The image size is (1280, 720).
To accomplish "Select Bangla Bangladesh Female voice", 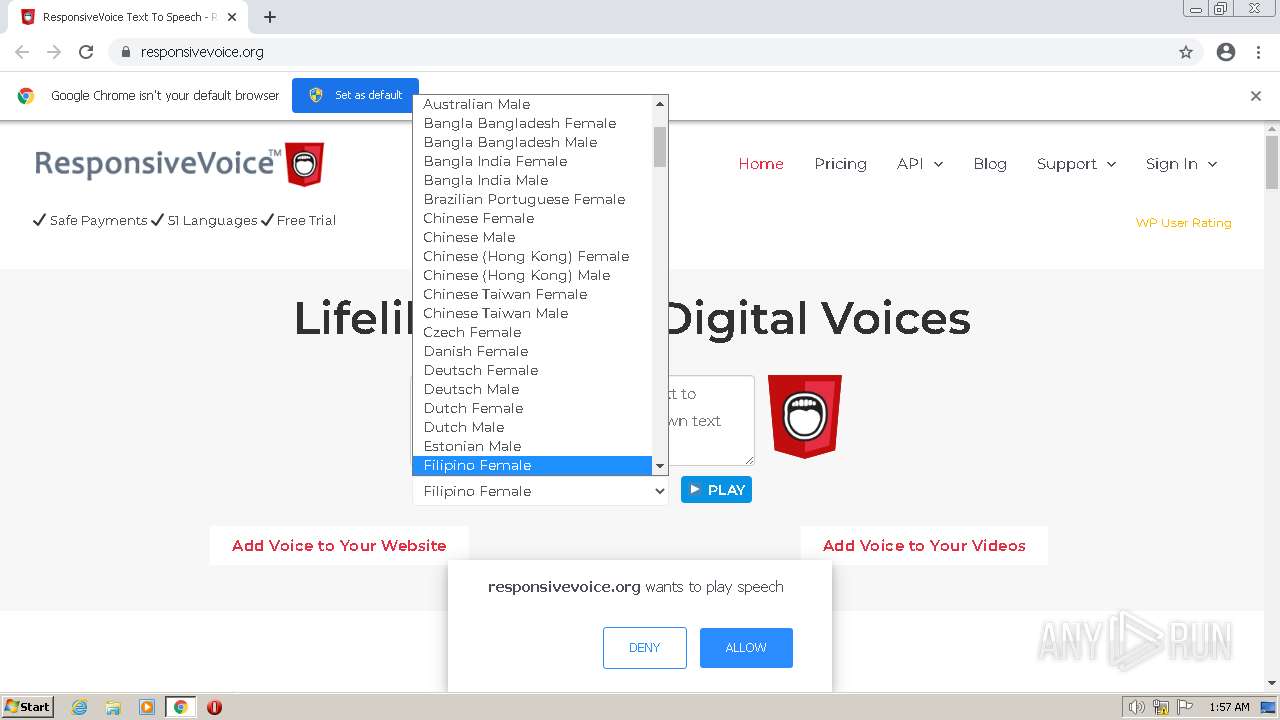I will click(x=532, y=123).
